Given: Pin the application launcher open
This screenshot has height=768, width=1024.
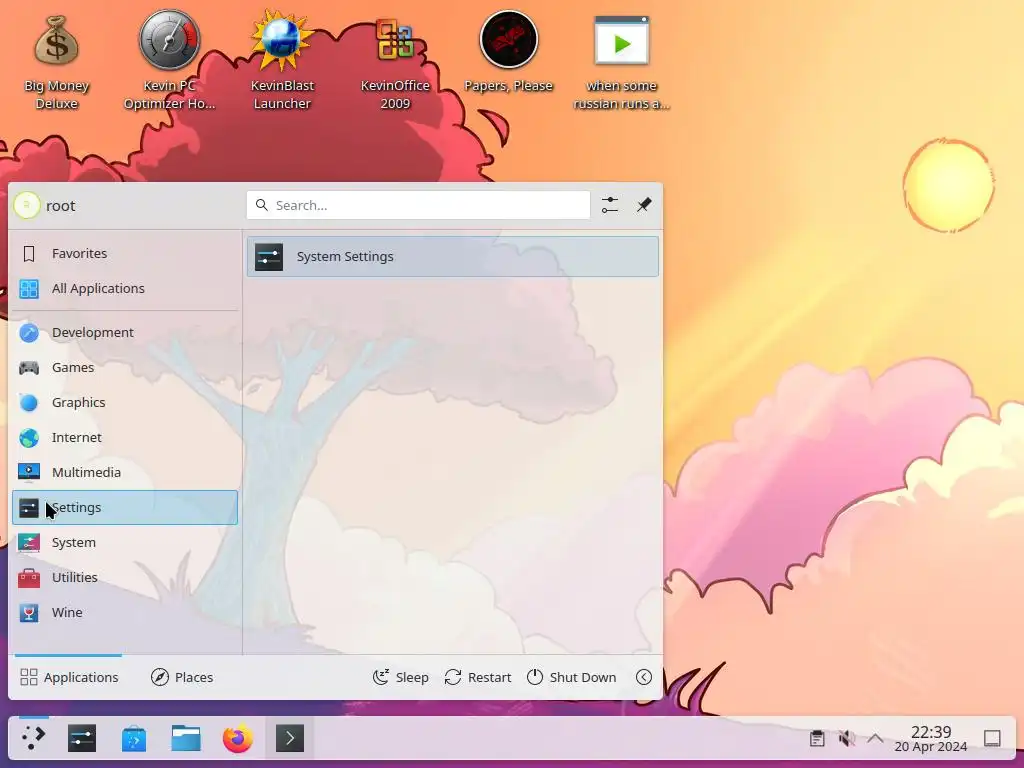Looking at the screenshot, I should click(644, 205).
